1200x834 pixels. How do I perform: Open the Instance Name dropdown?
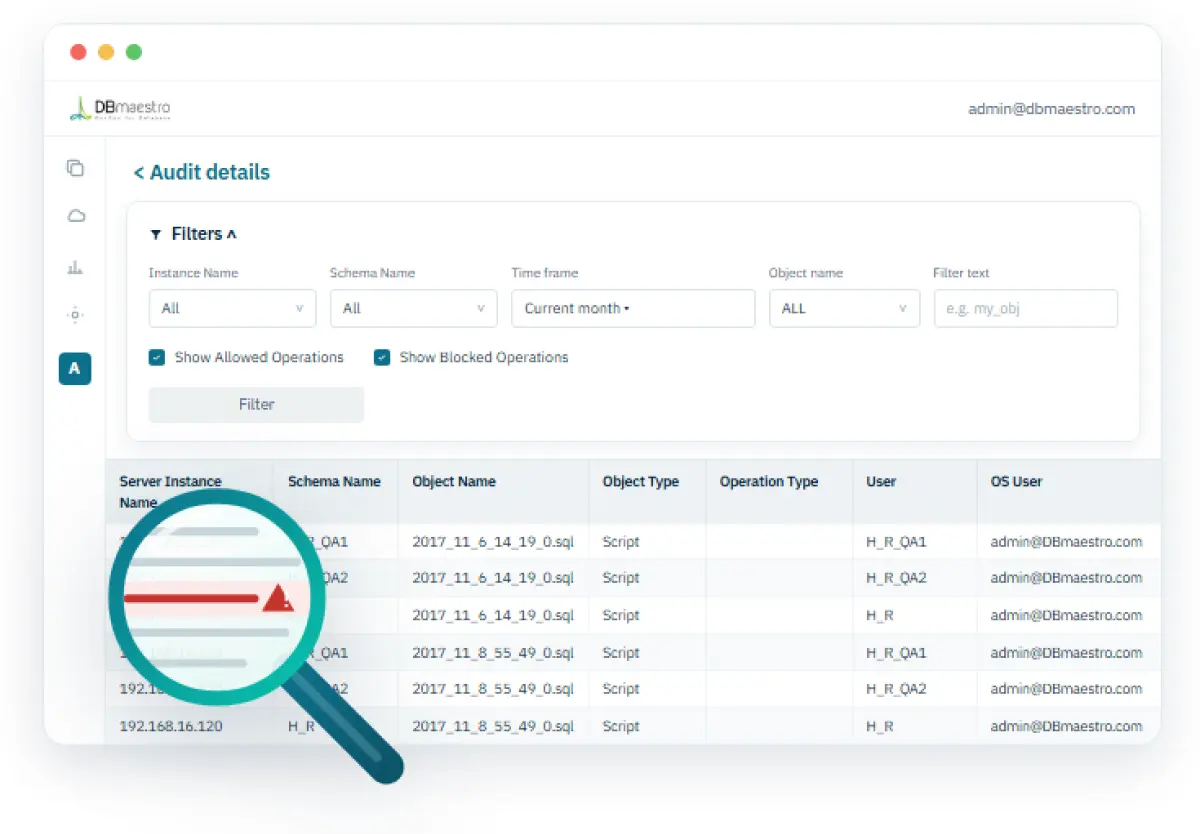coord(232,308)
